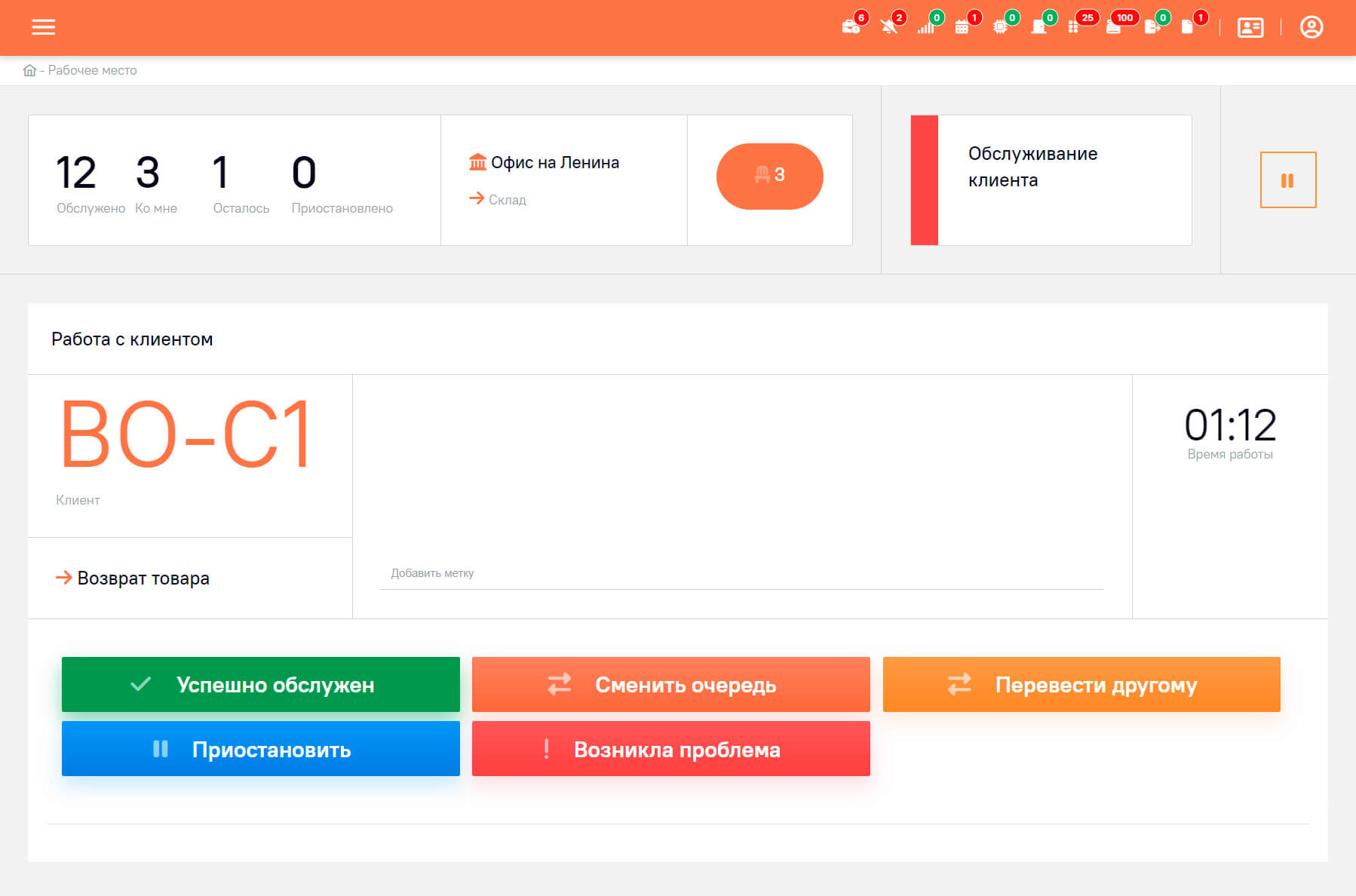Click the Обслуживание клиента status card
The image size is (1356, 896).
coord(1051,180)
